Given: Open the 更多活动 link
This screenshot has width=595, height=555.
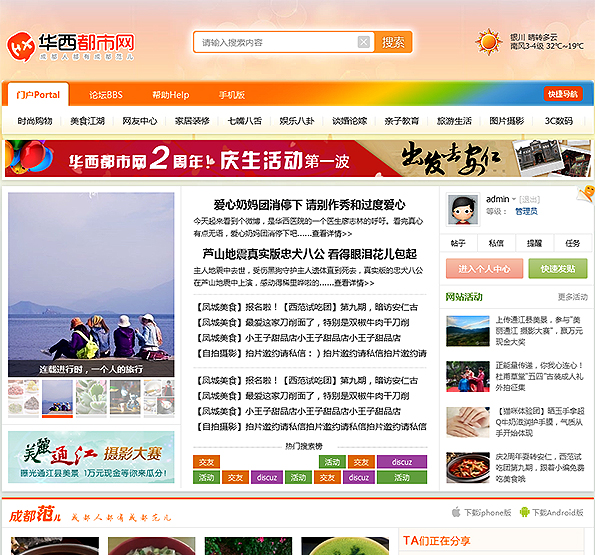Looking at the screenshot, I should click(x=573, y=297).
